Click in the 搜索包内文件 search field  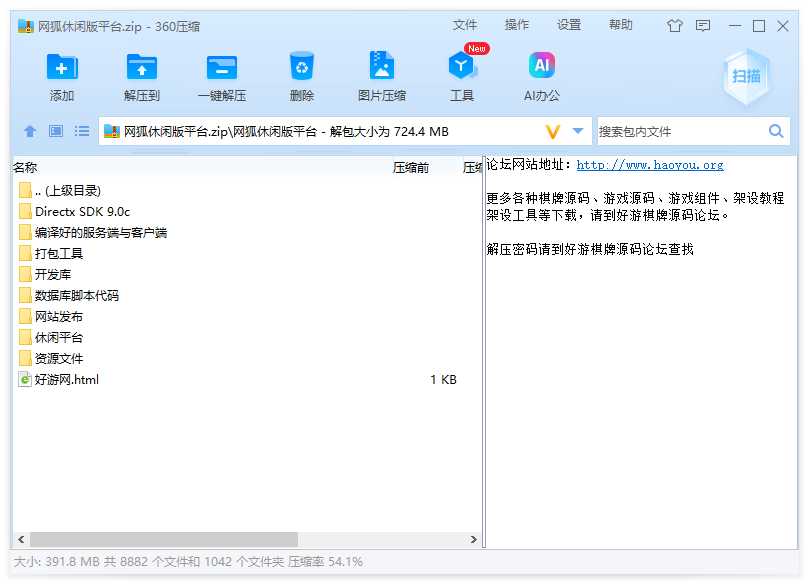(681, 132)
